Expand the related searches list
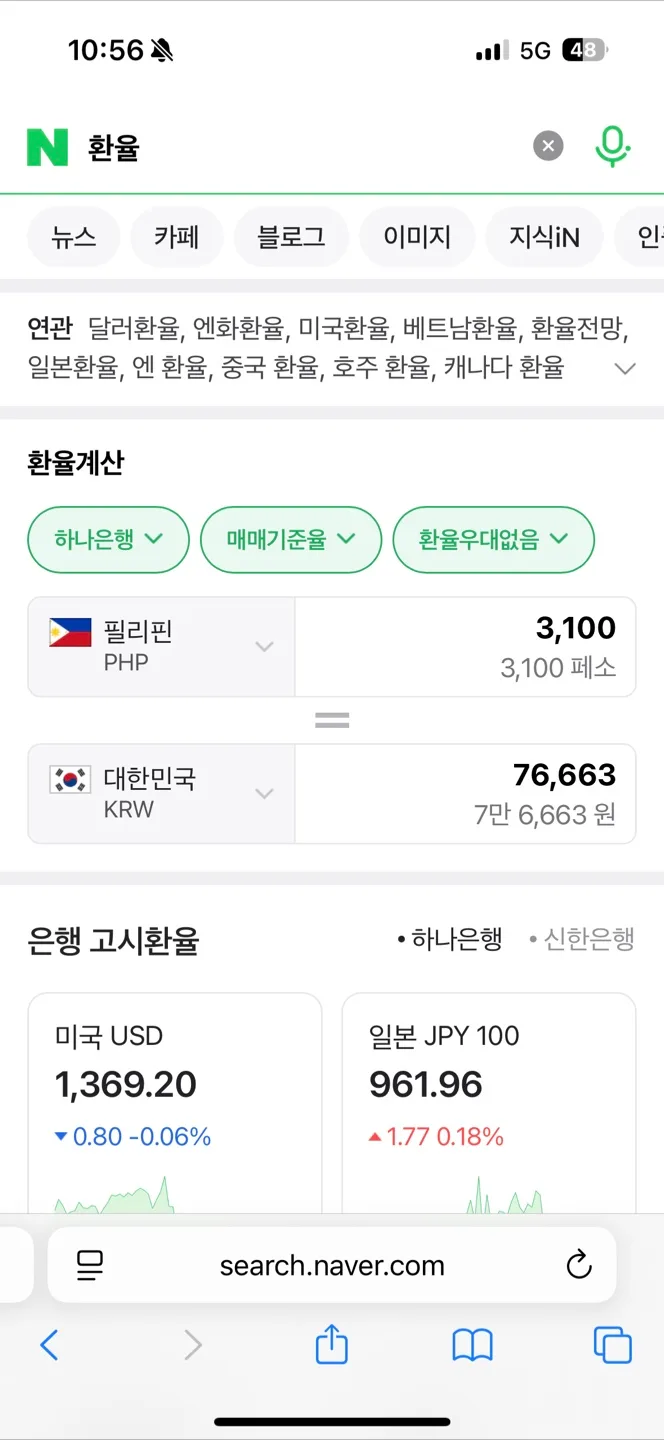 (x=625, y=368)
